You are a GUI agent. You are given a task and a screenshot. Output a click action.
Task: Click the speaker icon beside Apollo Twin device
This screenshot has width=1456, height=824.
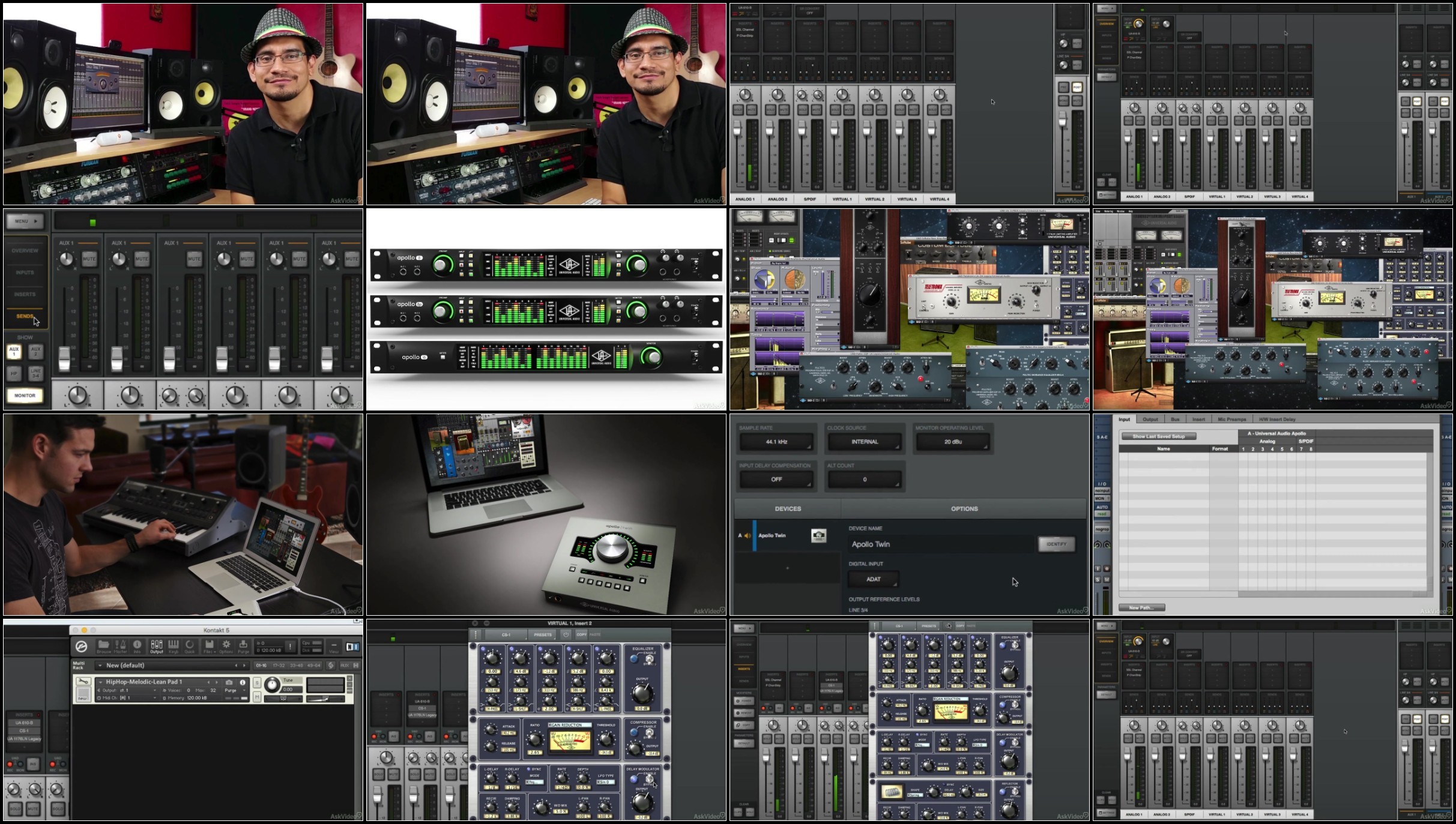click(748, 535)
